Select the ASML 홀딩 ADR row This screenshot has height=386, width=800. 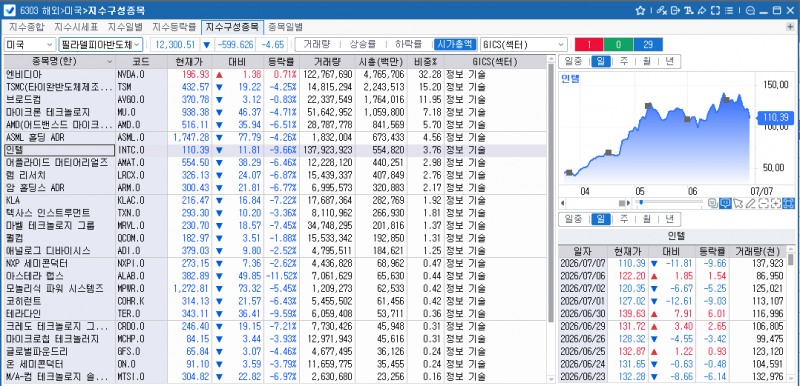click(276, 138)
